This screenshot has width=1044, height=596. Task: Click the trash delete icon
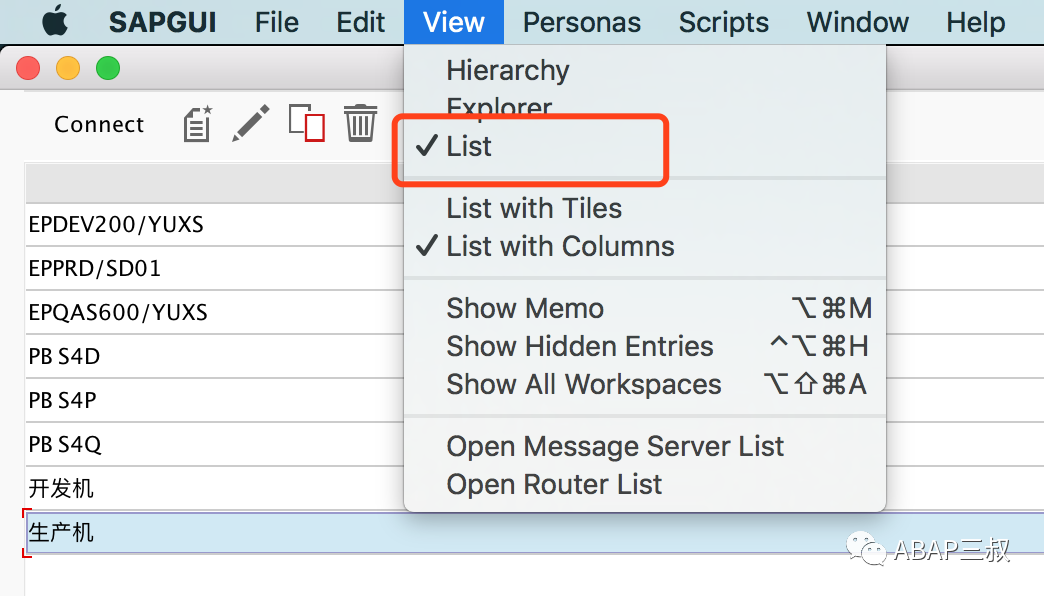(360, 123)
